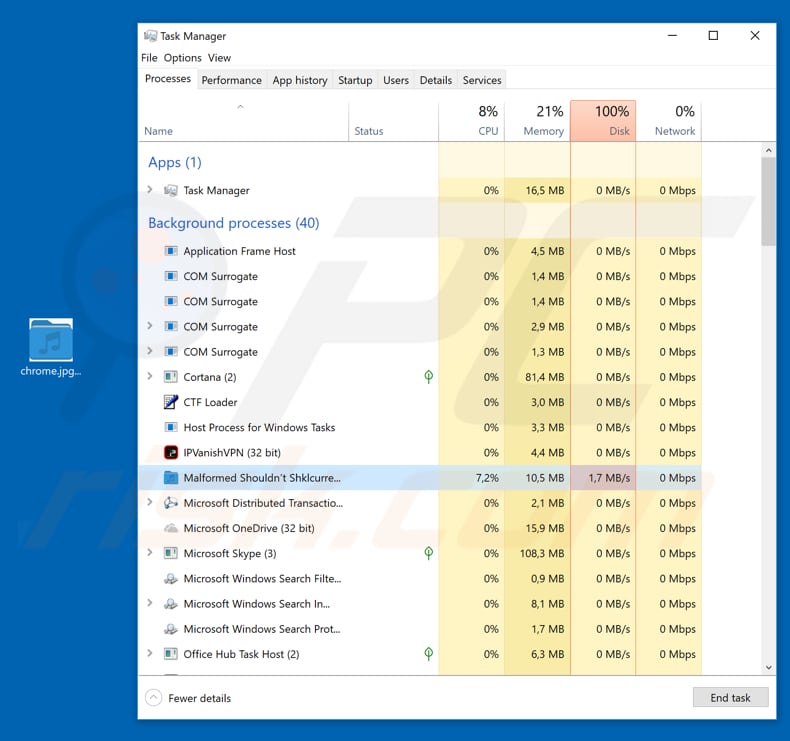Expand the COM Surrogate 2,9 MB row

pos(150,326)
